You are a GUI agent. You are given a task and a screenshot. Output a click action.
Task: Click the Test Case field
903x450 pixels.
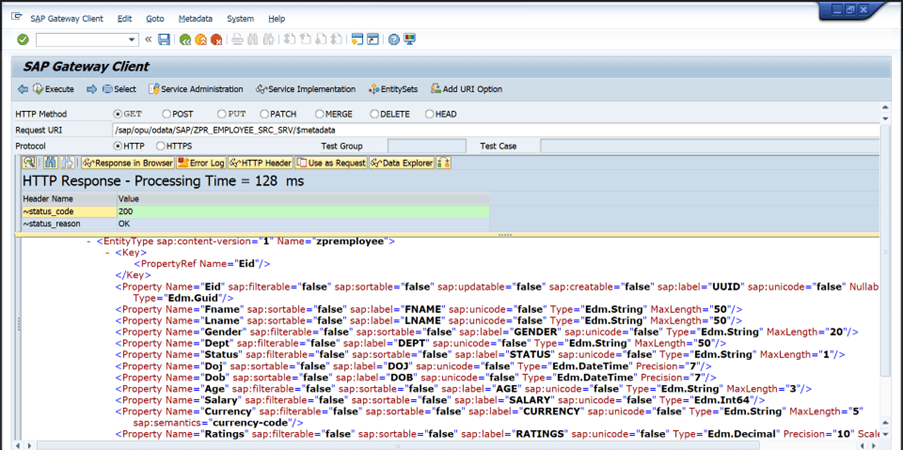click(x=710, y=146)
